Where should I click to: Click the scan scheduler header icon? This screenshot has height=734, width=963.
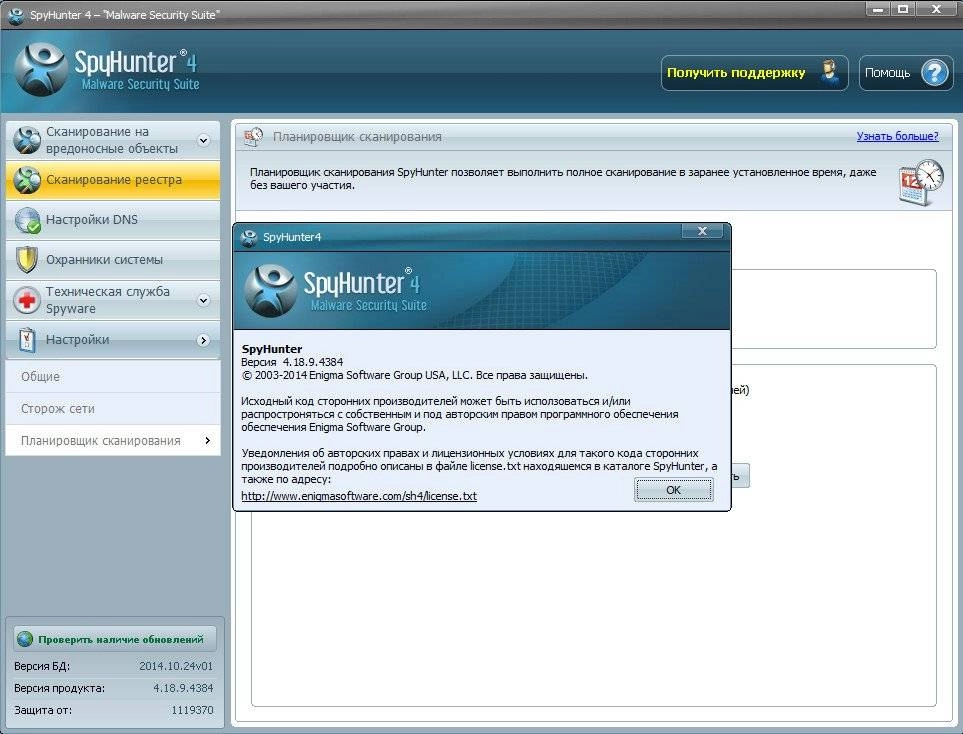pyautogui.click(x=253, y=137)
